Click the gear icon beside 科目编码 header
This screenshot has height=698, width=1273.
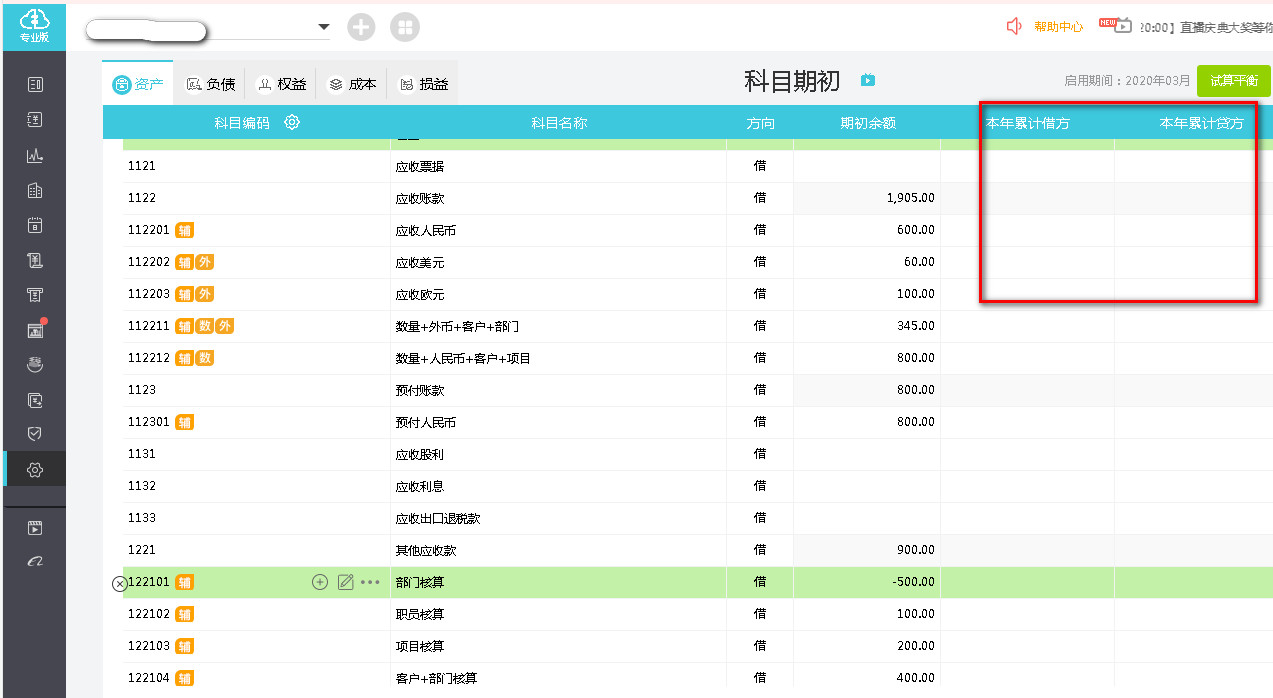tap(292, 123)
